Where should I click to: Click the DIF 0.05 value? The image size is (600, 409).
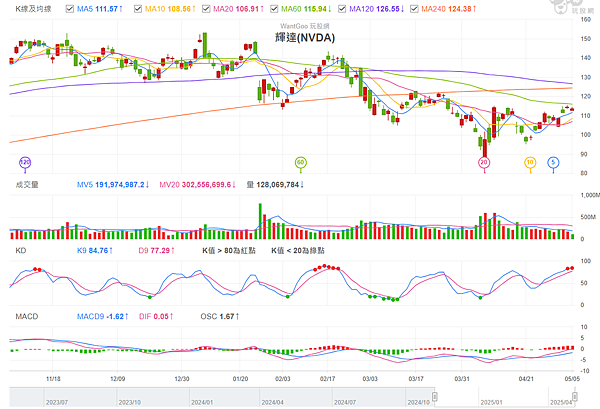[157, 316]
